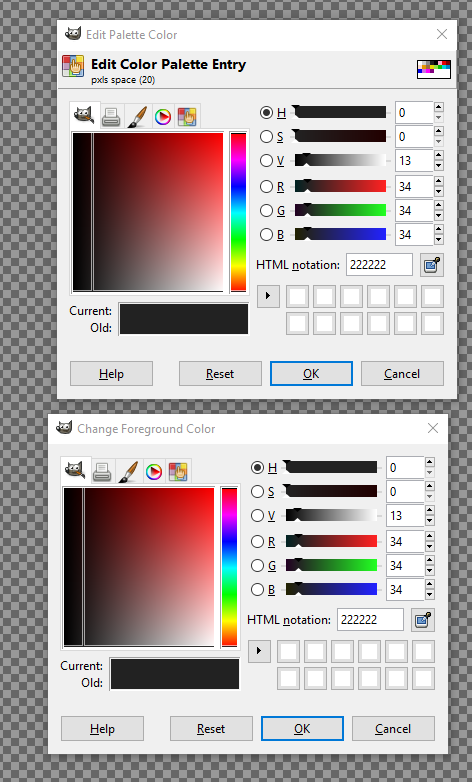Switch to the color Wheel tab in Edit Palette Color
Viewport: 472px width, 782px height.
163,117
